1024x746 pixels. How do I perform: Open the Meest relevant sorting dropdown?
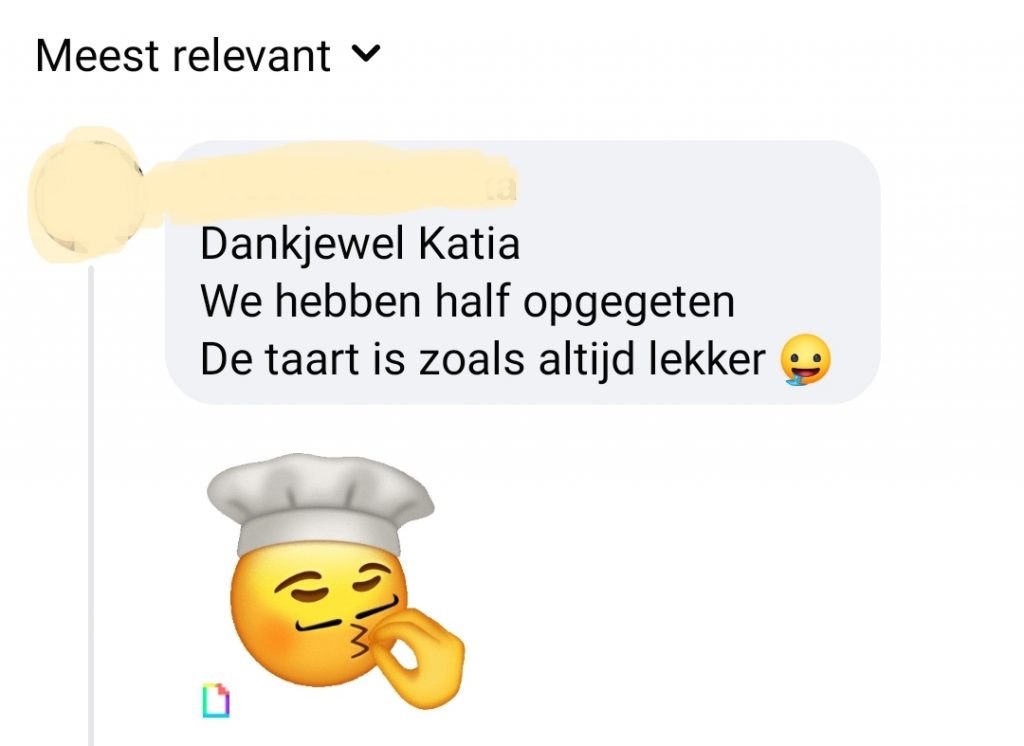[x=208, y=56]
